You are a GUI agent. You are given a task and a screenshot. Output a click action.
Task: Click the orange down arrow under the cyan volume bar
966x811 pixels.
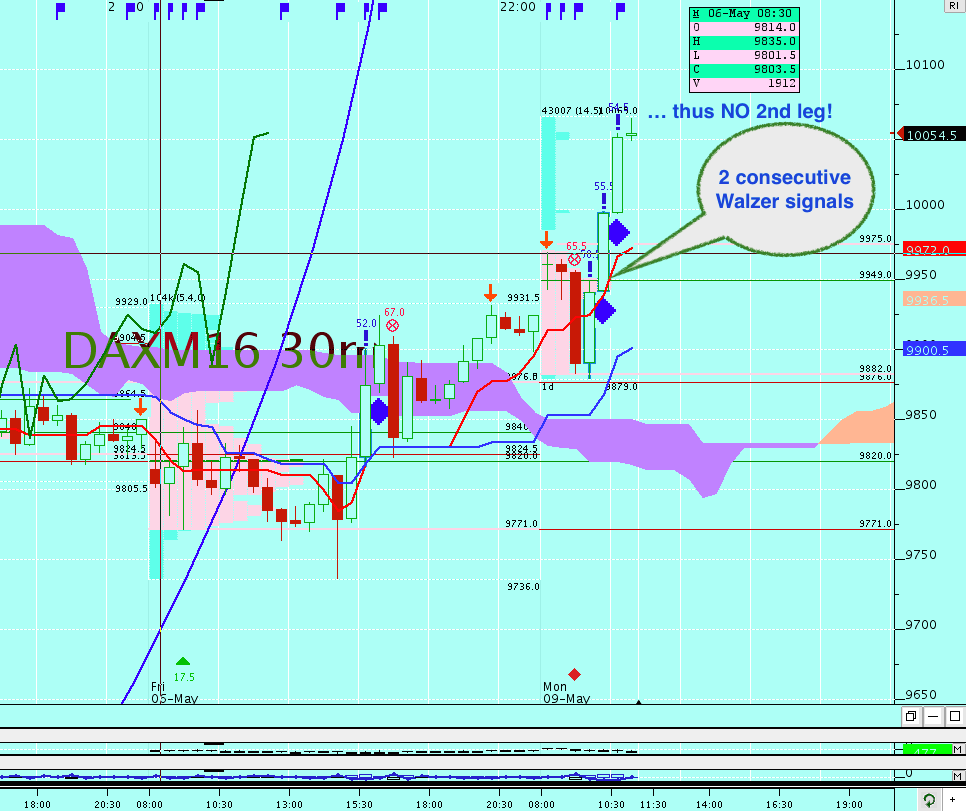click(x=546, y=240)
